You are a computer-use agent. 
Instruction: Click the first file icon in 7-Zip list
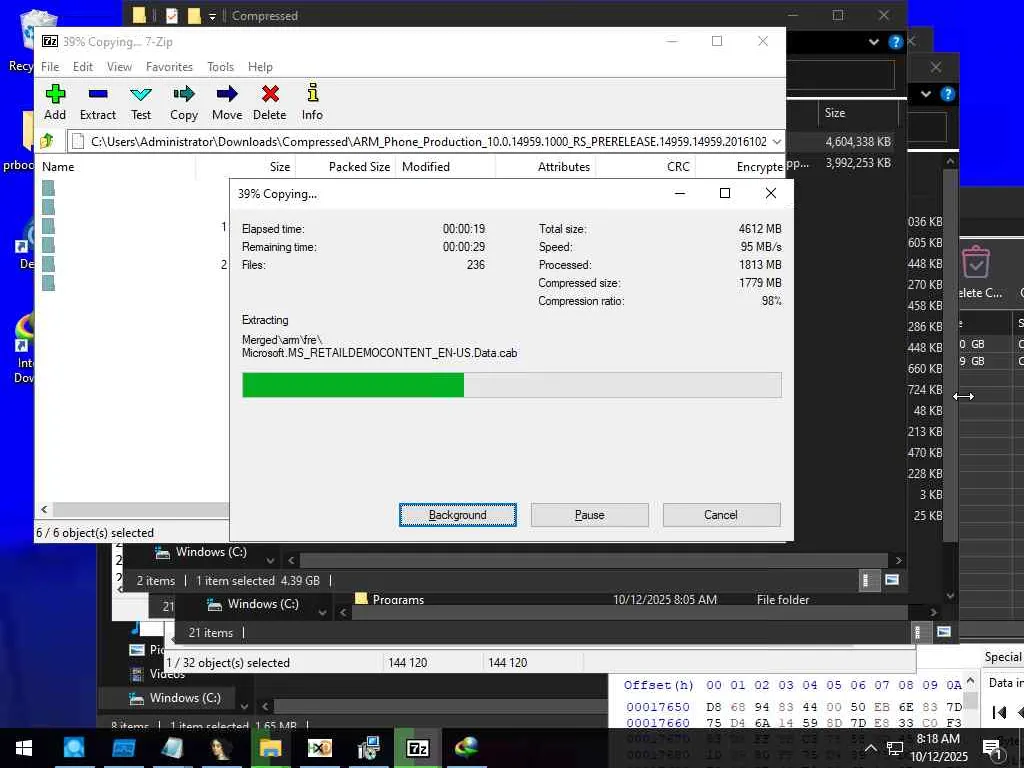point(48,188)
